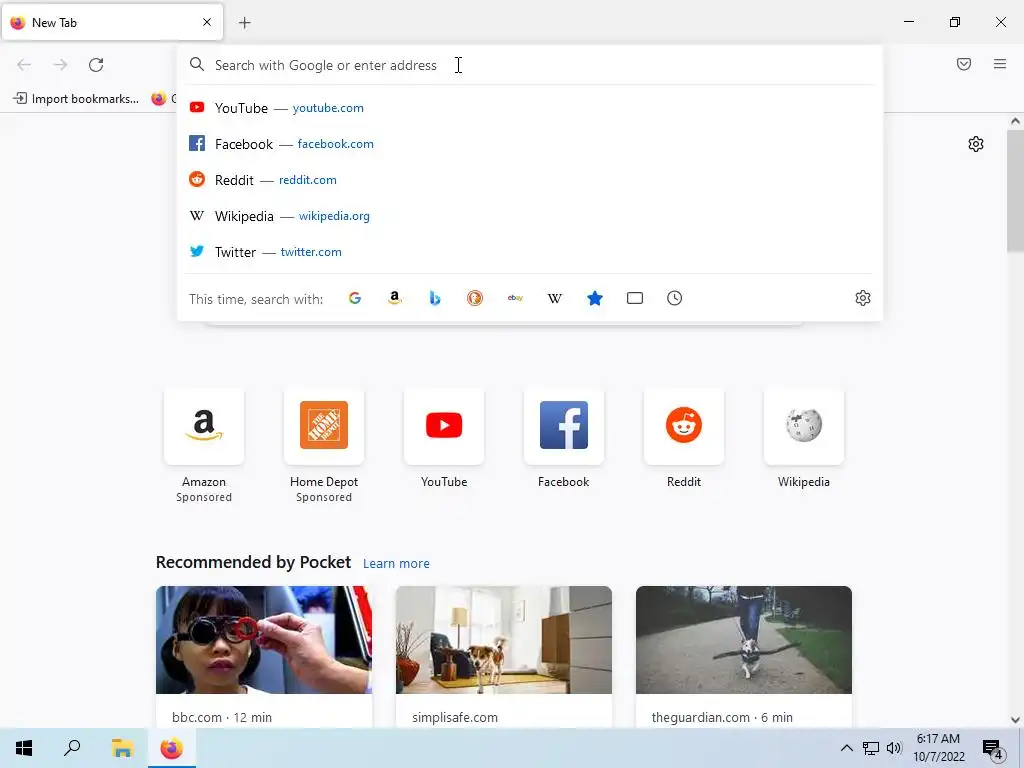This screenshot has height=768, width=1024.
Task: Search this time with Amazon icon
Action: tap(394, 298)
